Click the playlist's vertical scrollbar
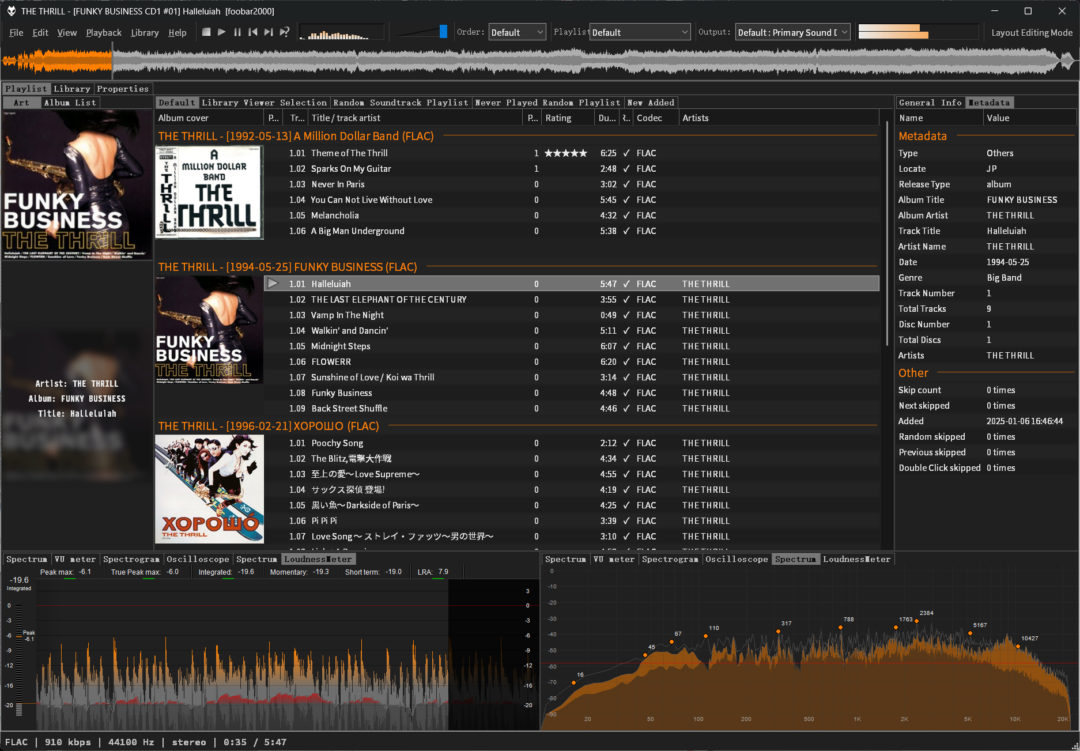The width and height of the screenshot is (1080, 751). (x=887, y=234)
